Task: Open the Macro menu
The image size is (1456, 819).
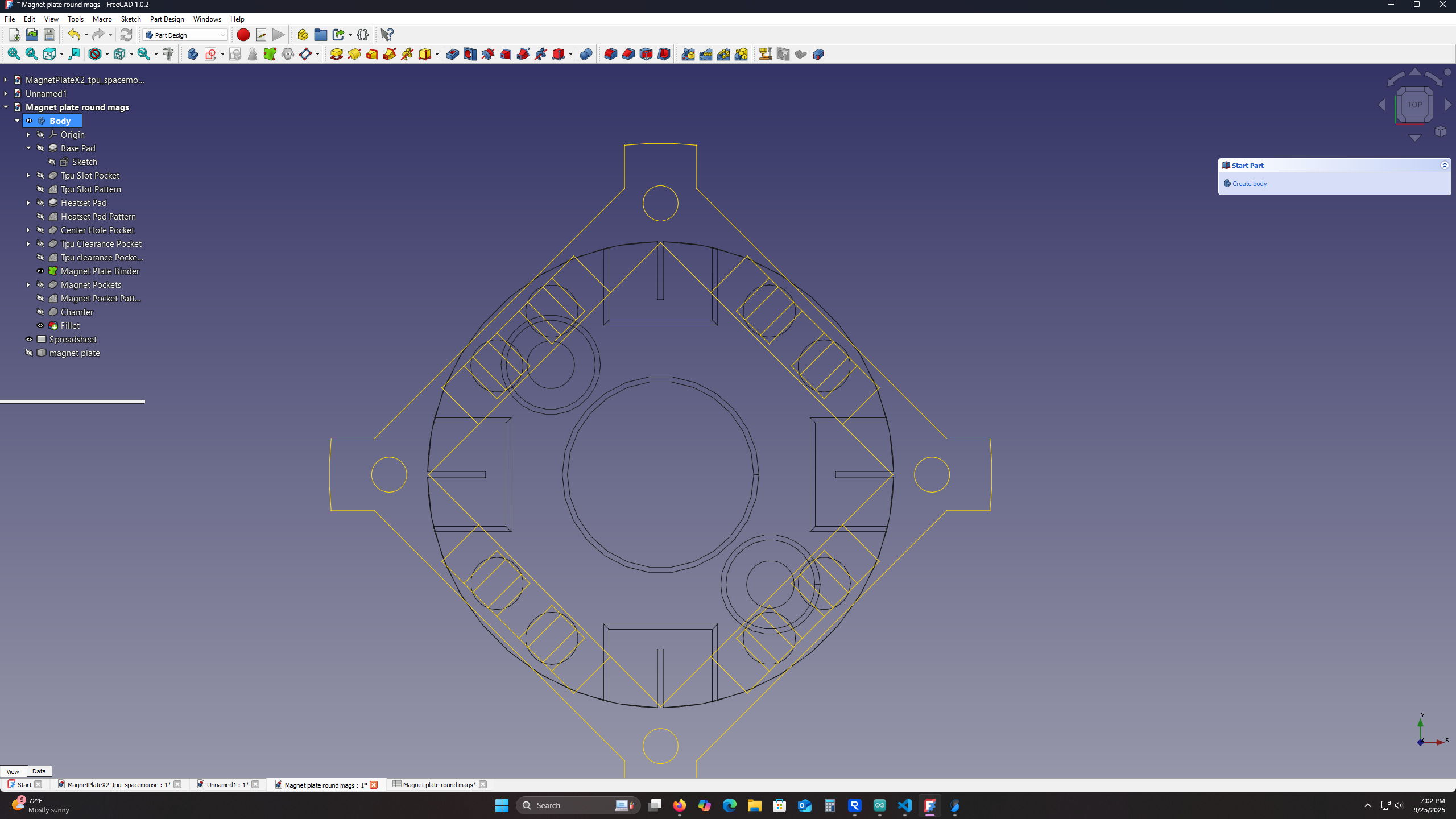Action: point(102,19)
